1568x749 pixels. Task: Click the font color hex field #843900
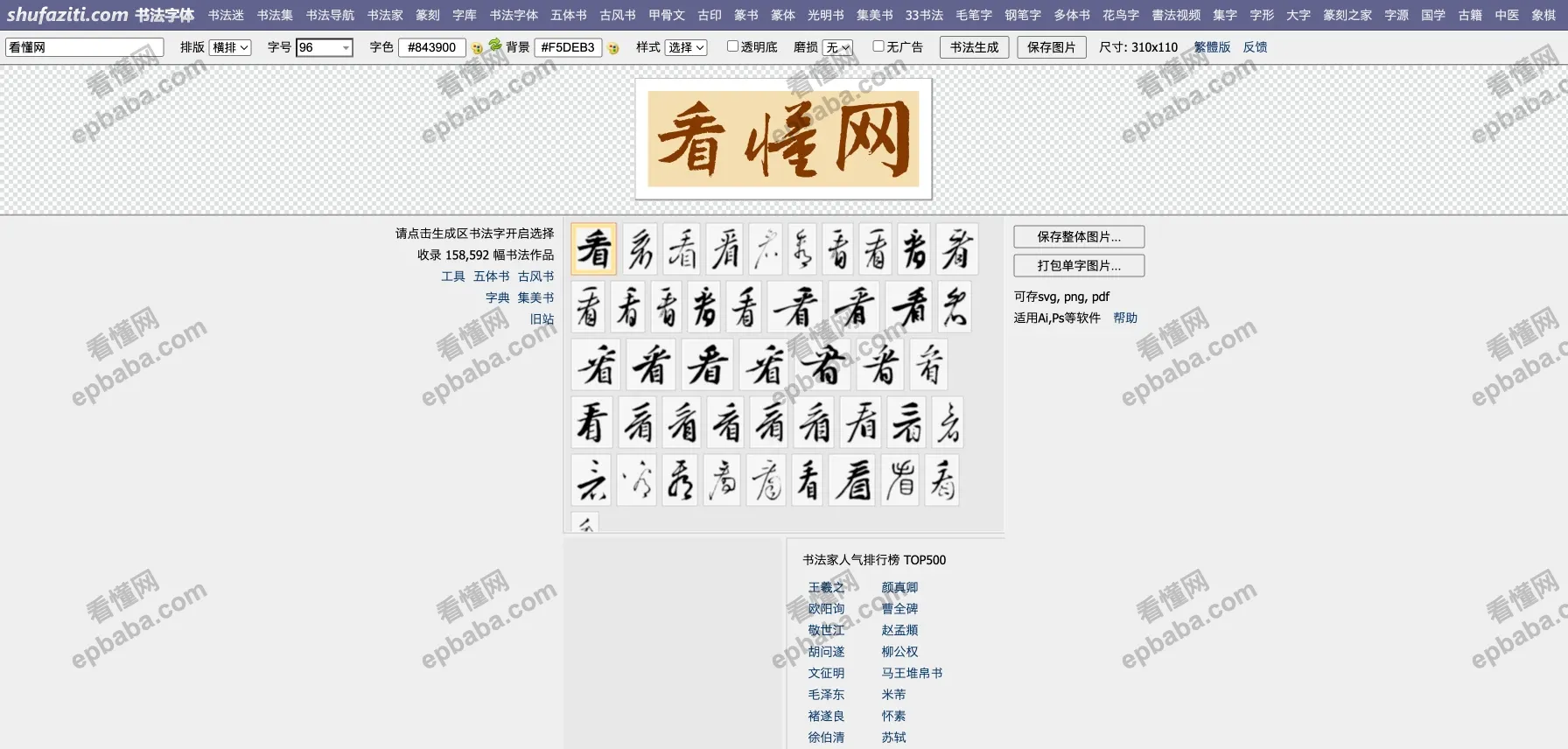pos(431,47)
